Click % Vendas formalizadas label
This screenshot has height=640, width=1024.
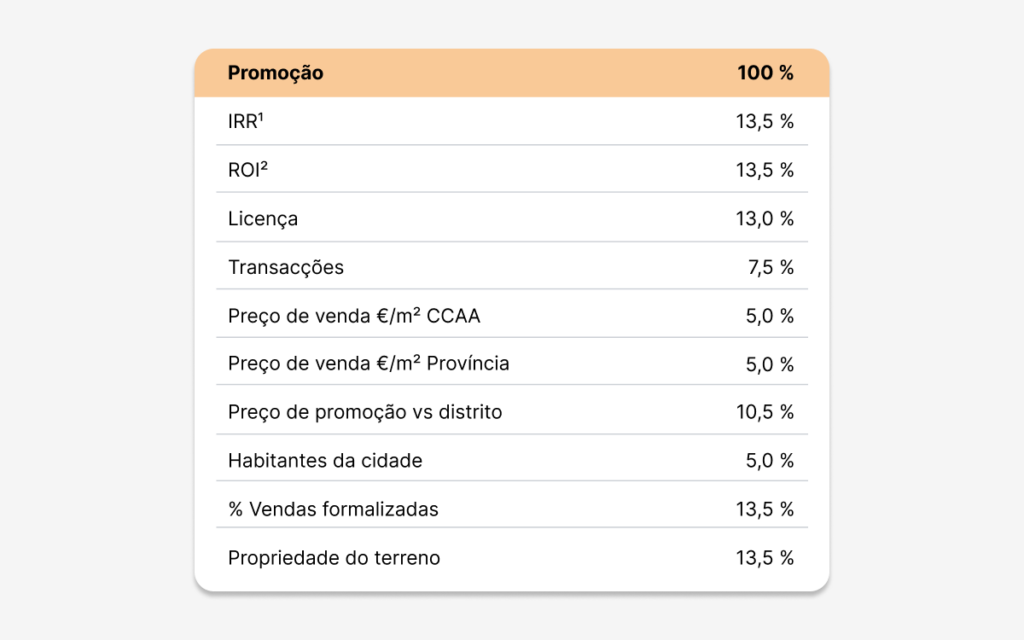[x=333, y=509]
